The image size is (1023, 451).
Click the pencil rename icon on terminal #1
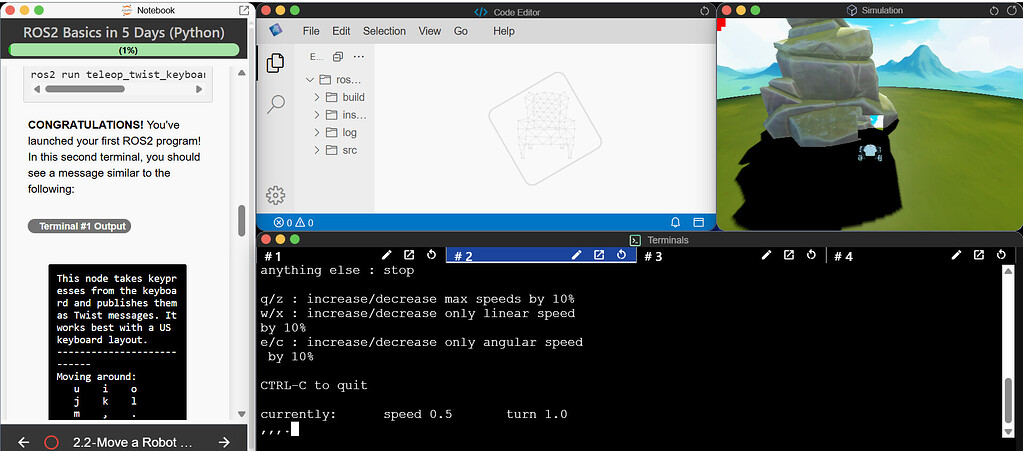386,255
